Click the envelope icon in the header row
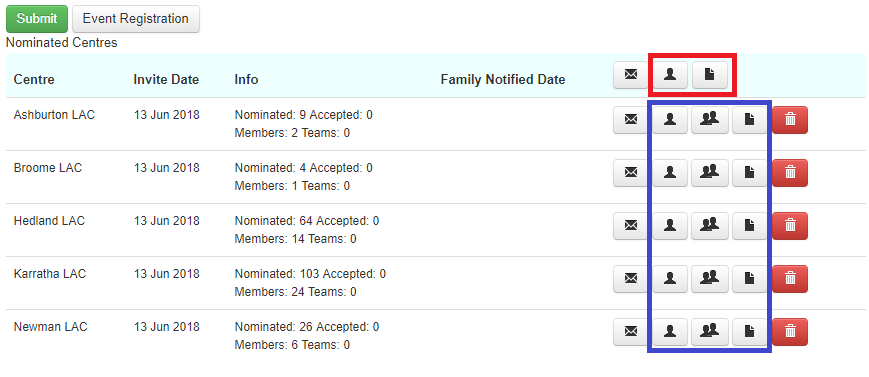 [631, 74]
